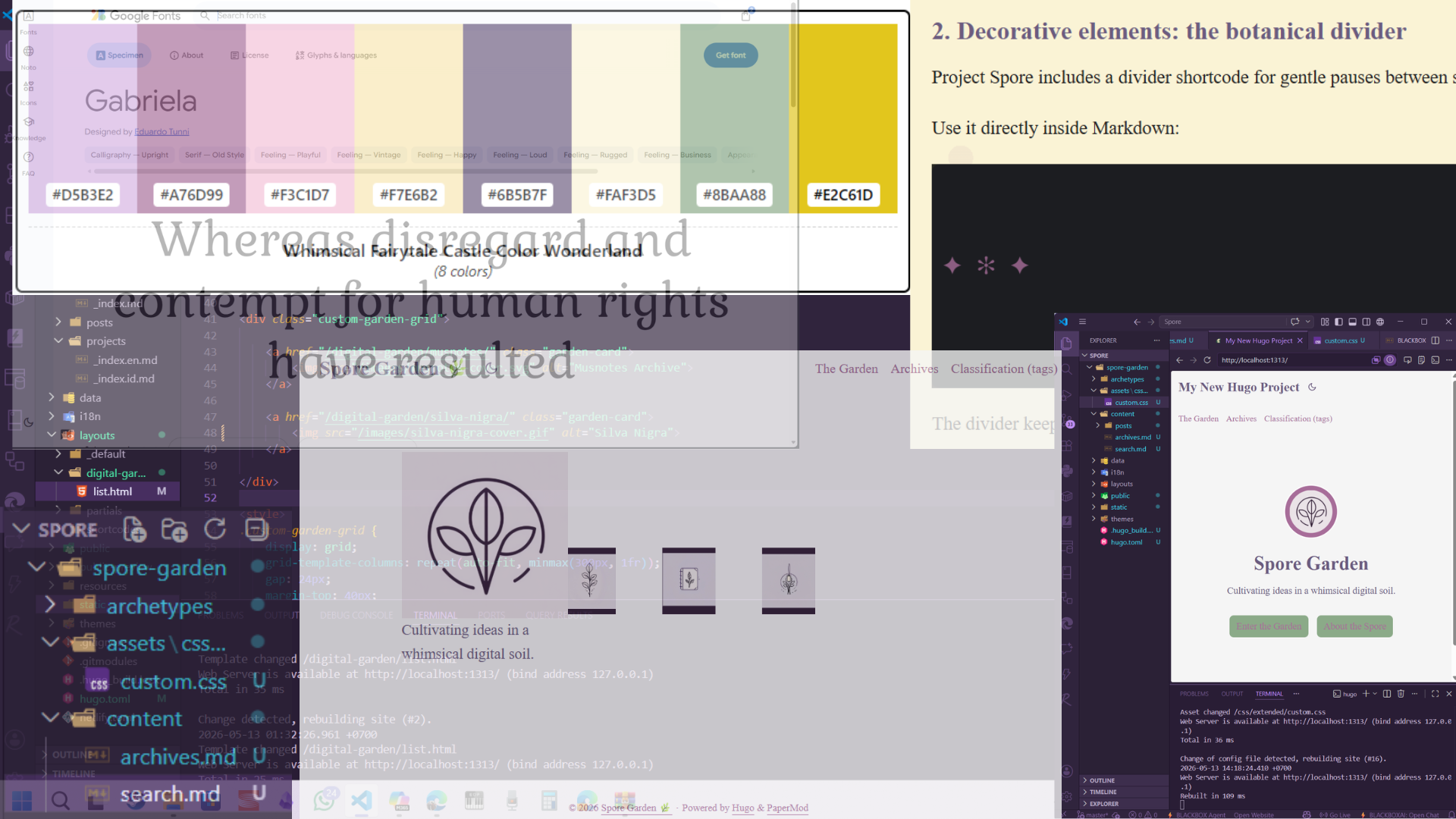The image size is (1456, 819).
Task: Open Search in the small VS Code window's activity bar
Action: point(1067,369)
